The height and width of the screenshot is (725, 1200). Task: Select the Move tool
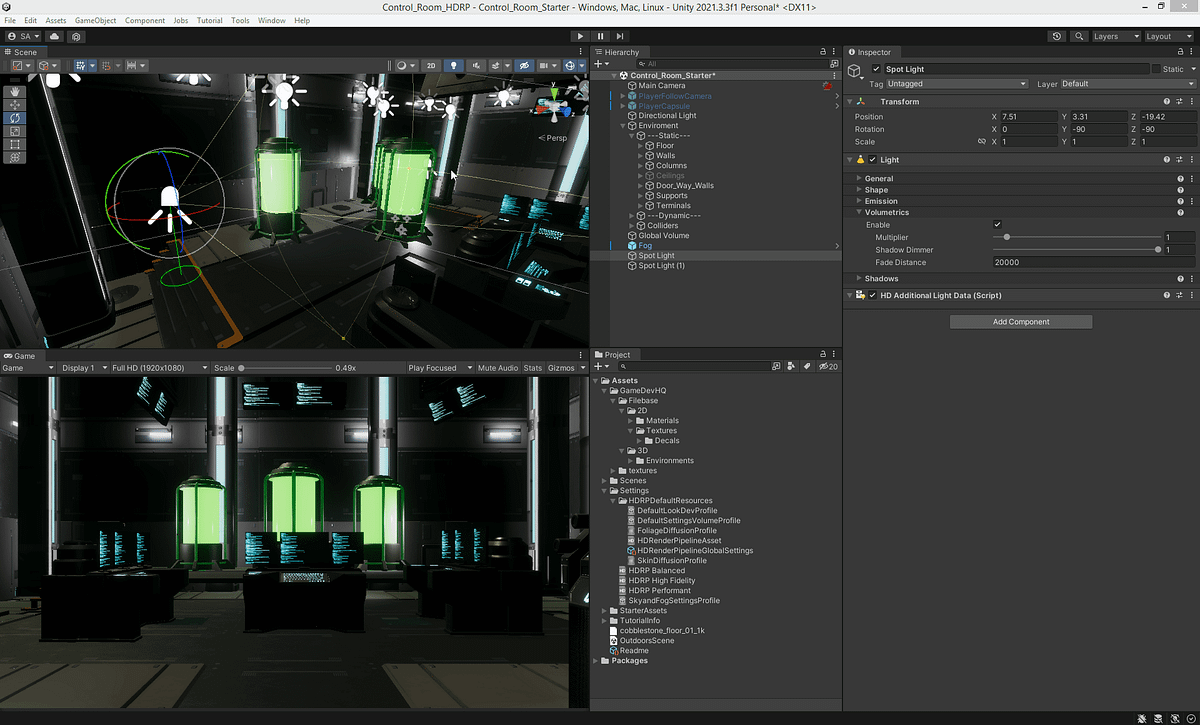coord(15,105)
